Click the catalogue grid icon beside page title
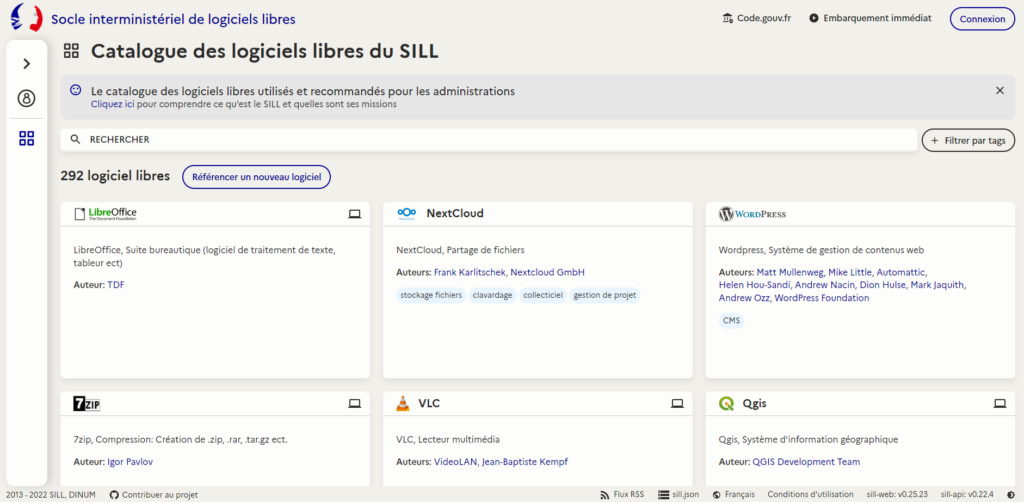This screenshot has width=1024, height=502. [71, 51]
